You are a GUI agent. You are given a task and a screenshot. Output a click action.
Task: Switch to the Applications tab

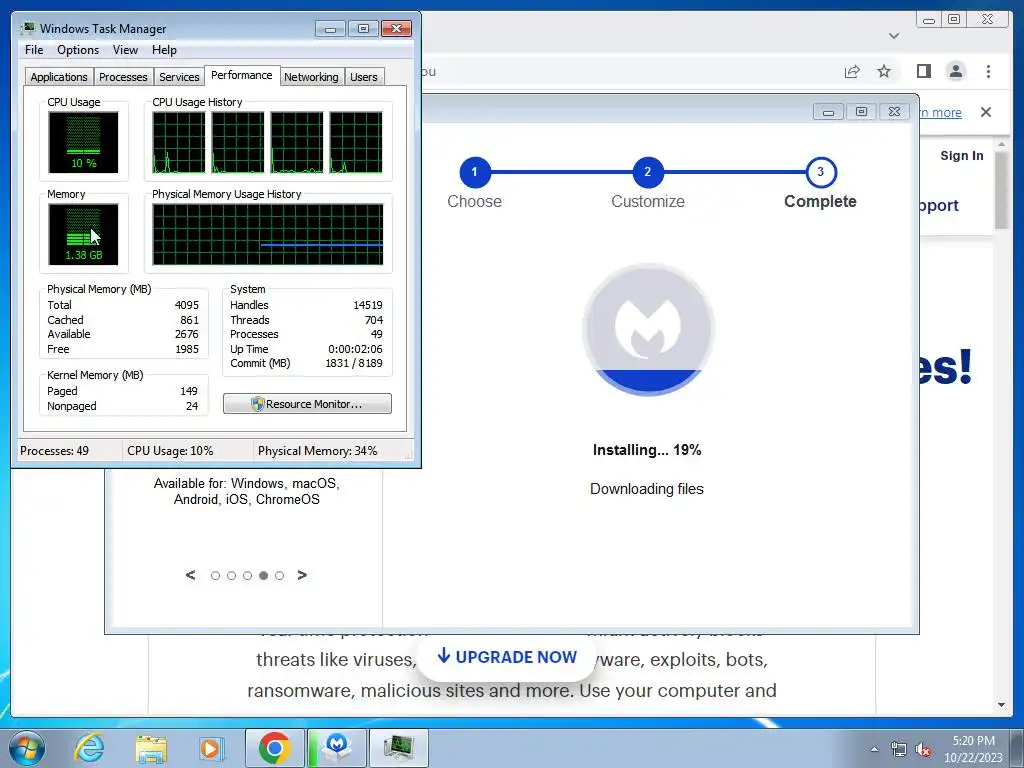[59, 77]
